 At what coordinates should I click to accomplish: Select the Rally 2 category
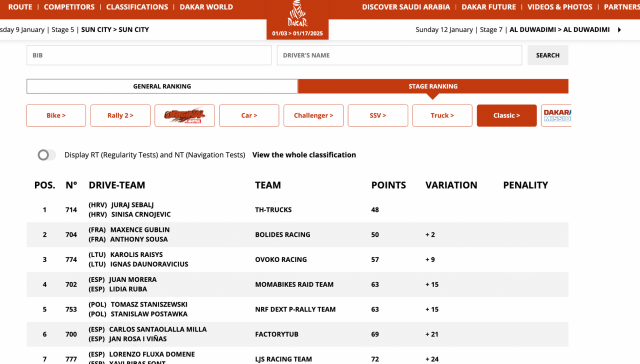click(x=120, y=115)
